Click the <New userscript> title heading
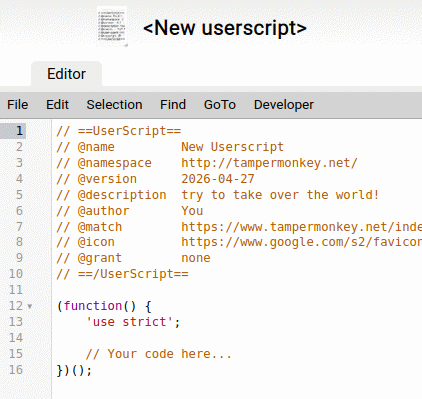Viewport: 422px width, 399px height. (225, 28)
